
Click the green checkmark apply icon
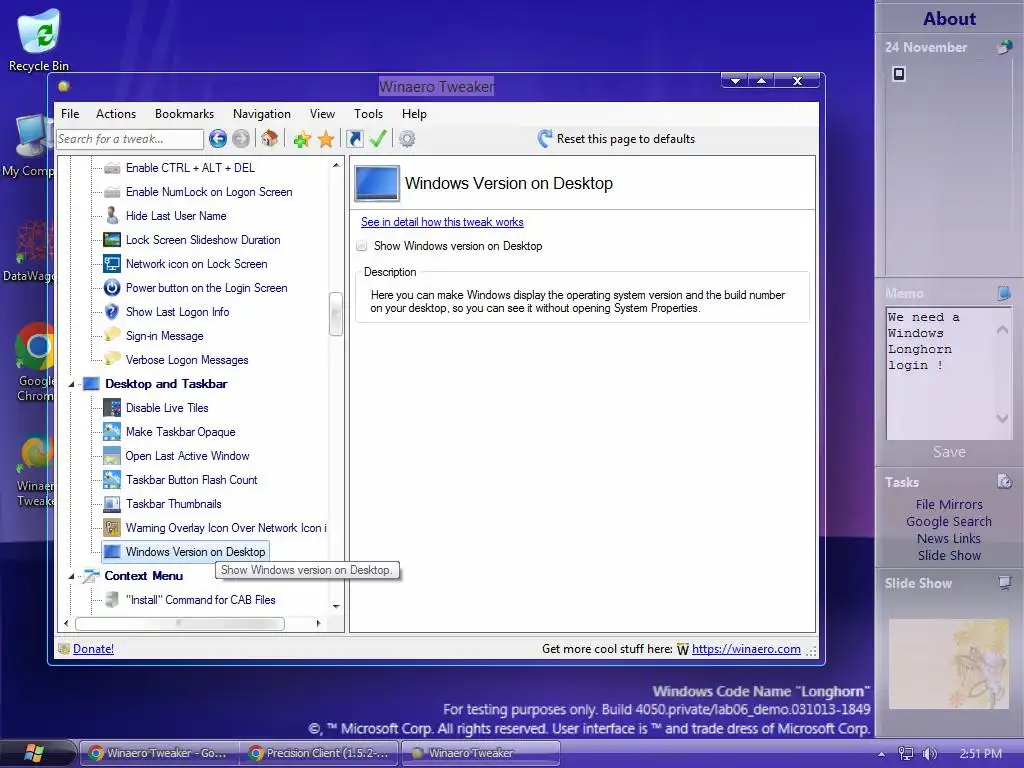pos(378,138)
